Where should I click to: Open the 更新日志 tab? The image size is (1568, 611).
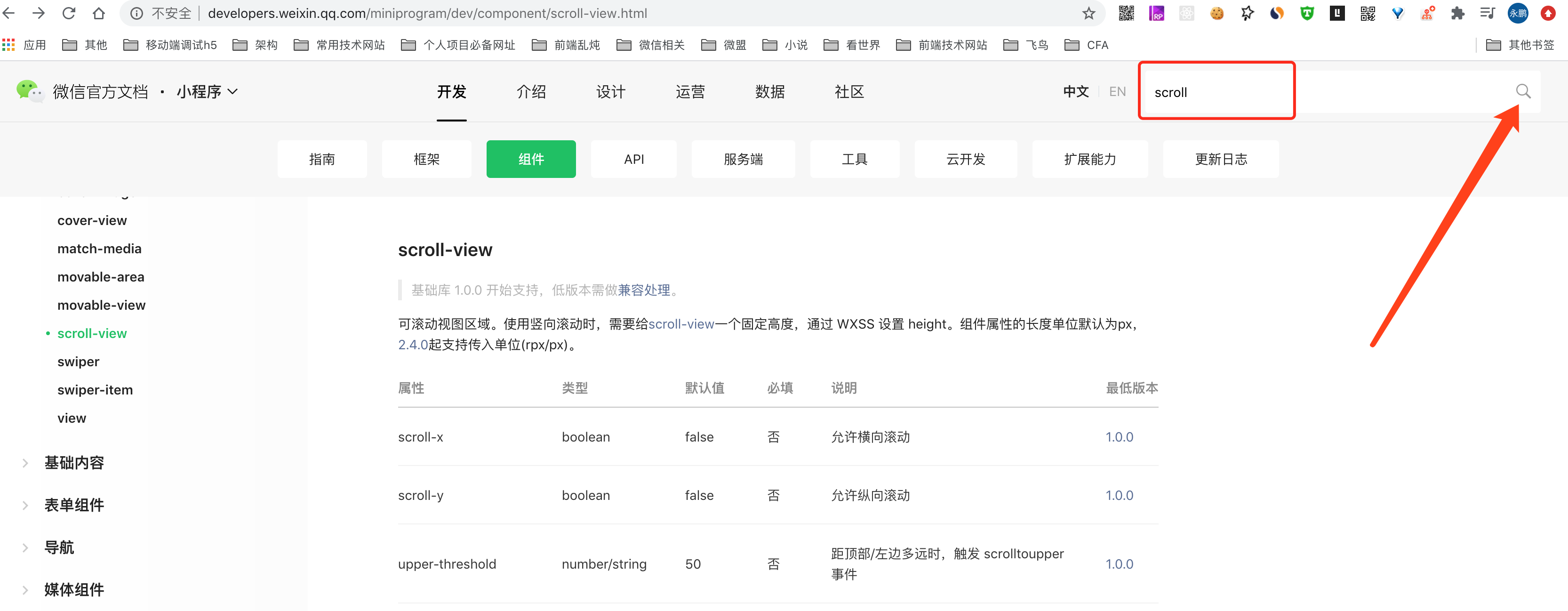[1220, 159]
